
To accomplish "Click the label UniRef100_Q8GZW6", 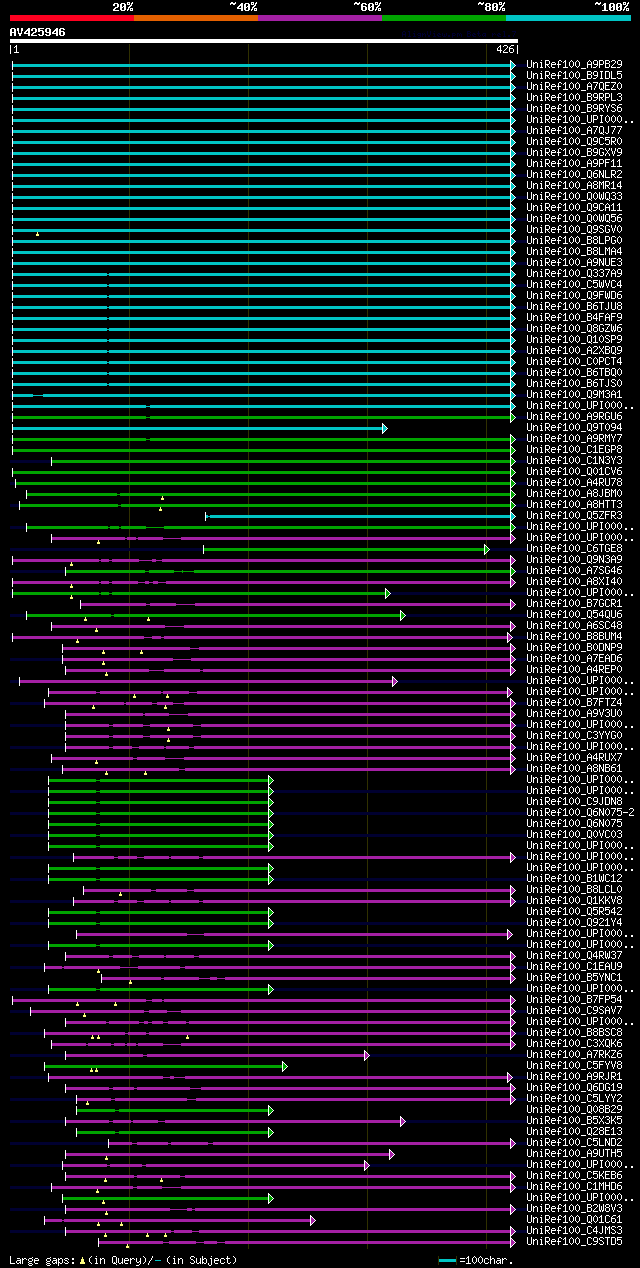I will [574, 329].
